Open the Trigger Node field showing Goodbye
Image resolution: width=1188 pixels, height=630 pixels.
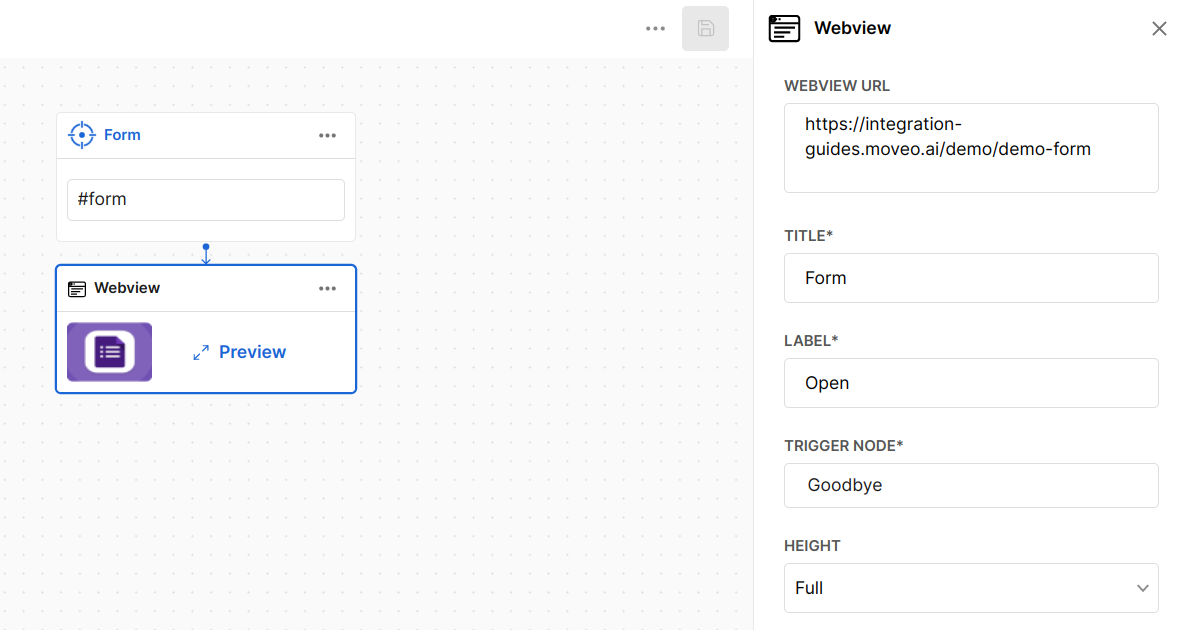[971, 486]
